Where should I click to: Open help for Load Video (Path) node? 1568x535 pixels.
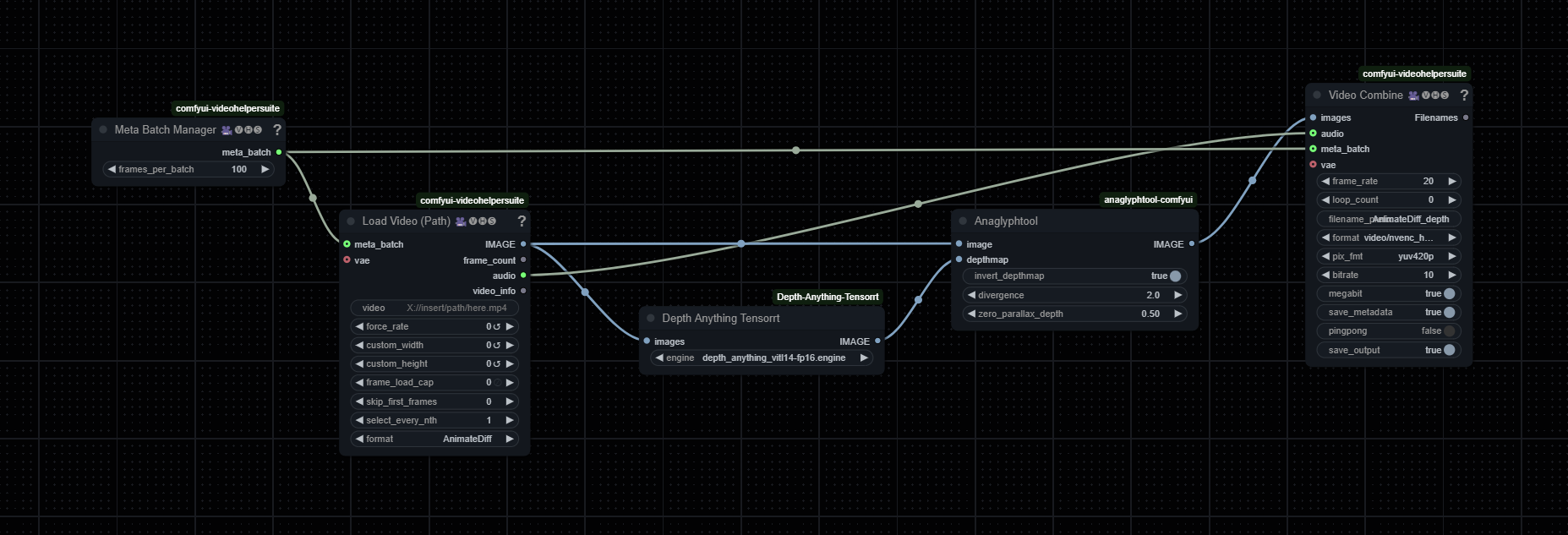[522, 221]
